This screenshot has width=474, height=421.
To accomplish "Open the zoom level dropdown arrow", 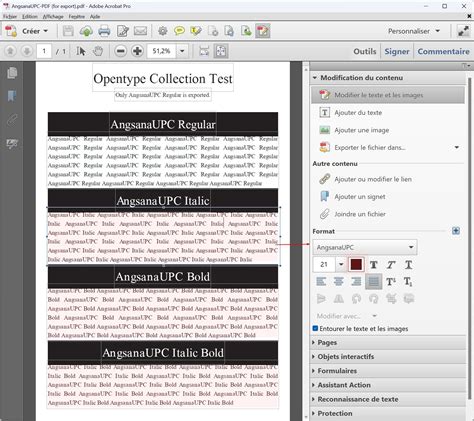I will [x=182, y=51].
